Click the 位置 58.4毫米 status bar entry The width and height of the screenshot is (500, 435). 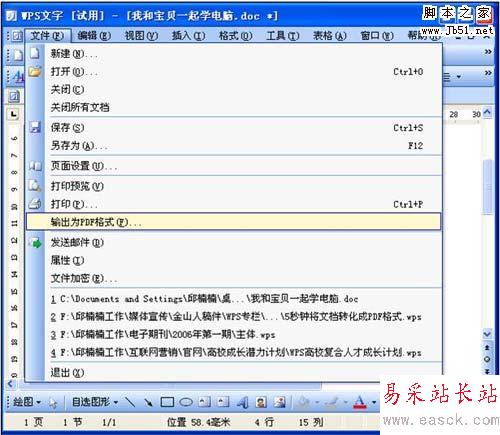coord(199,422)
